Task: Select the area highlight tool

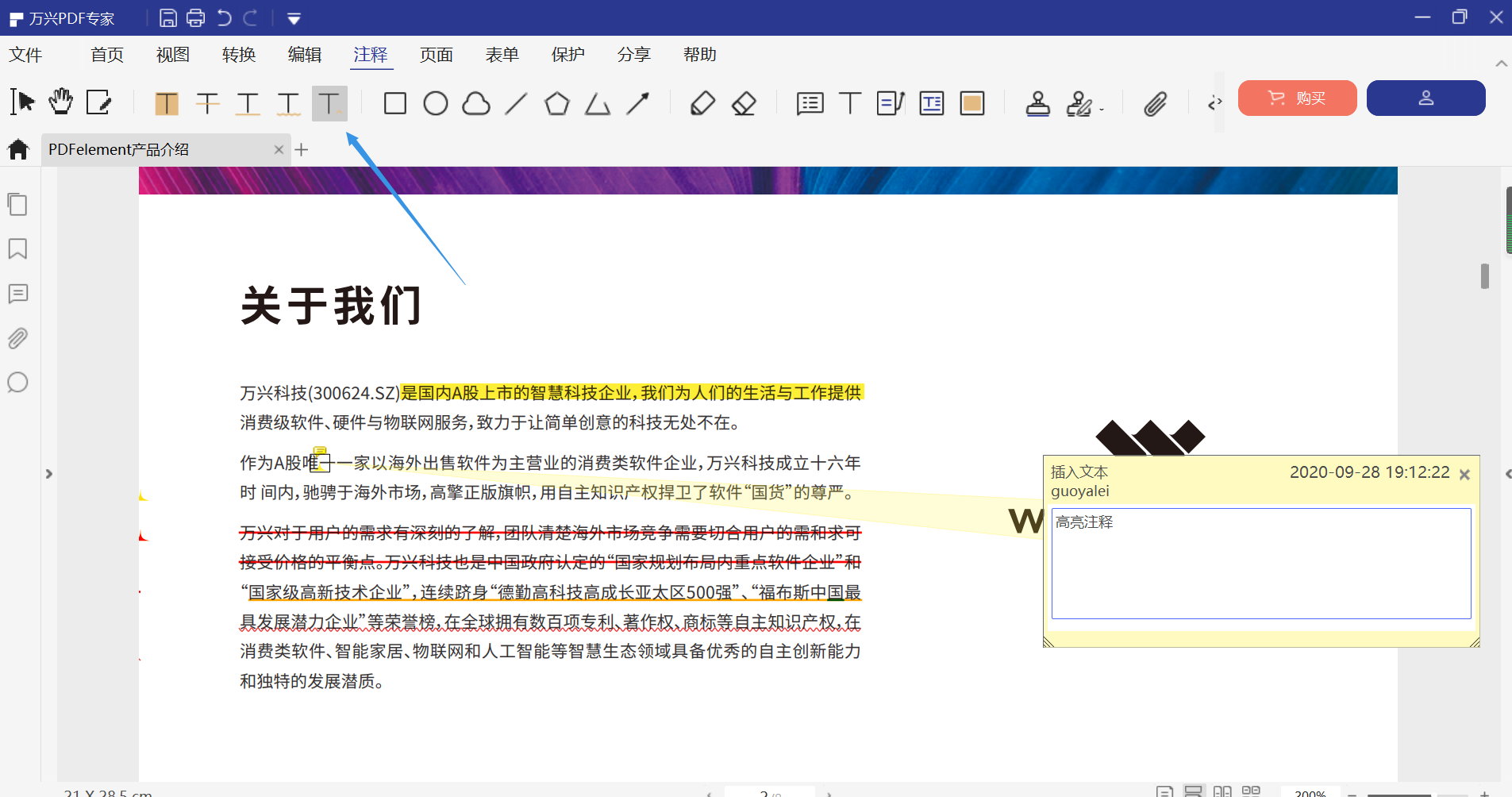Action: coord(972,103)
